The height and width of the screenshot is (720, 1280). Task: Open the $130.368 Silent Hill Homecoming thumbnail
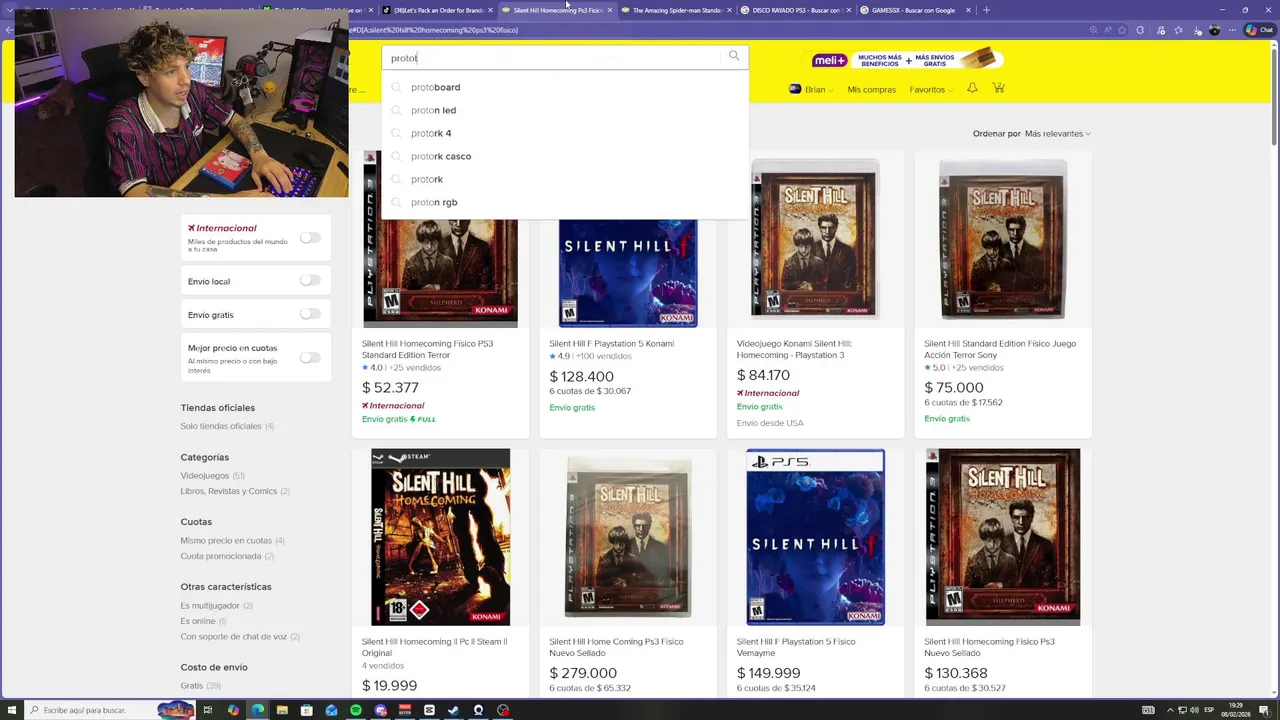(x=1003, y=537)
